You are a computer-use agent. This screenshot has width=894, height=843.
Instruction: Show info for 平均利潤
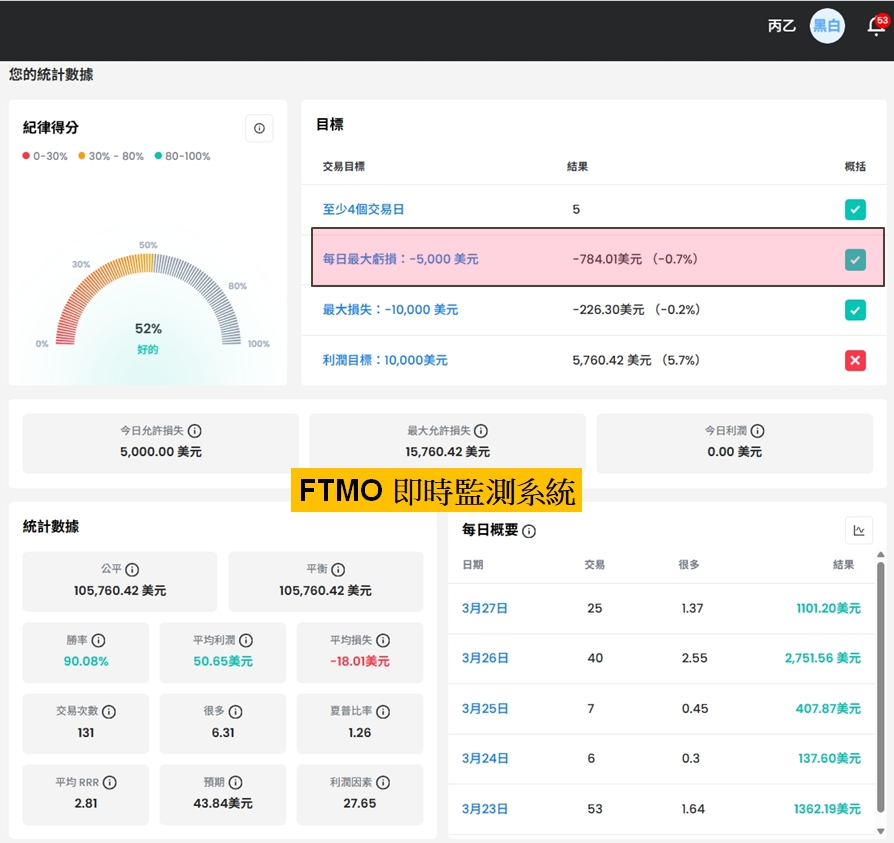[x=246, y=641]
